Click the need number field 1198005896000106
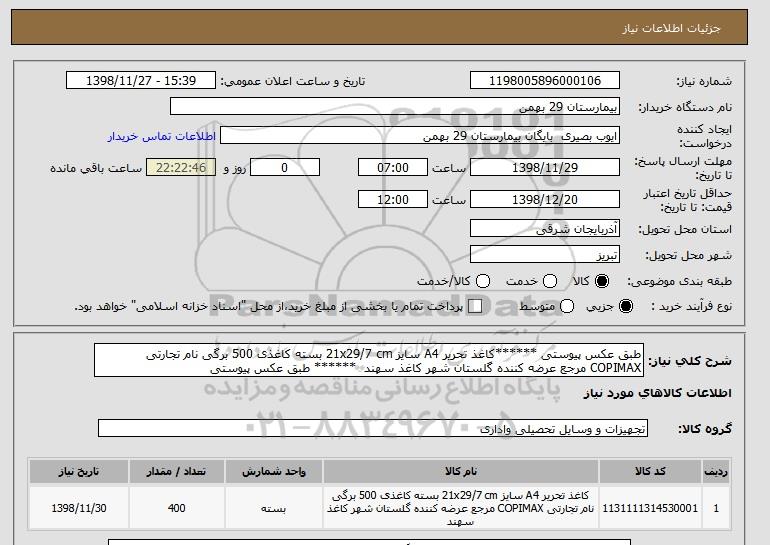The image size is (770, 545). tap(545, 81)
